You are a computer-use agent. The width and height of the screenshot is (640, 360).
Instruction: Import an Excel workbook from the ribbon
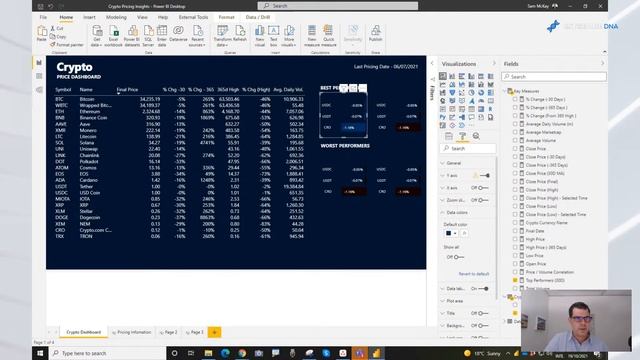point(113,36)
